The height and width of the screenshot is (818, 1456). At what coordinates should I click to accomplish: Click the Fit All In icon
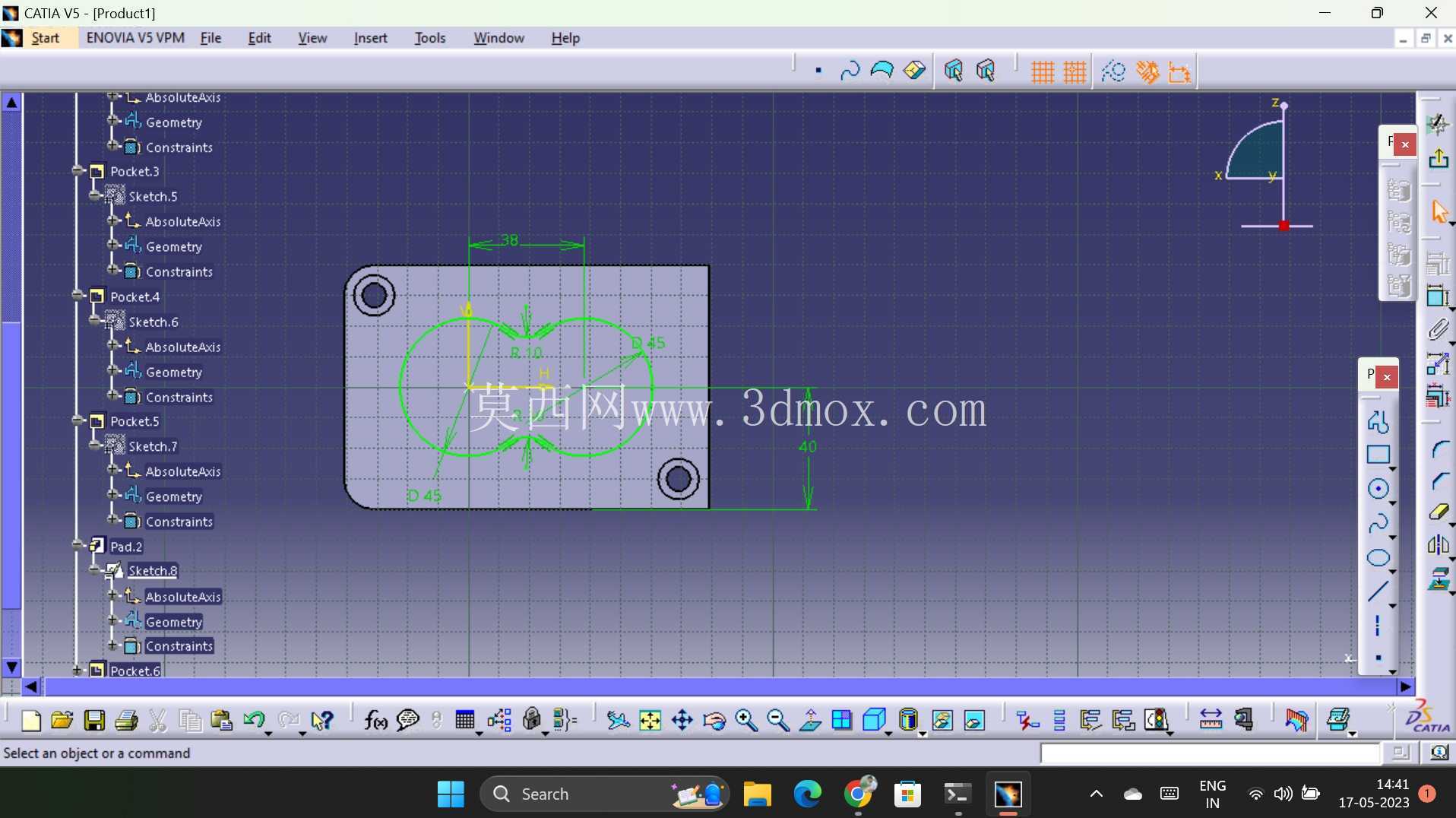click(650, 720)
